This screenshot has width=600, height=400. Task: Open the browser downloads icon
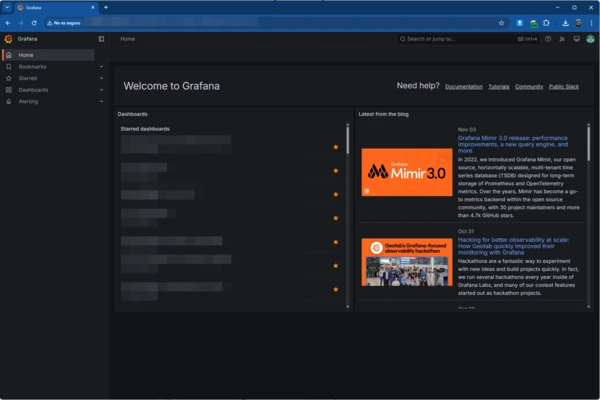click(x=565, y=23)
